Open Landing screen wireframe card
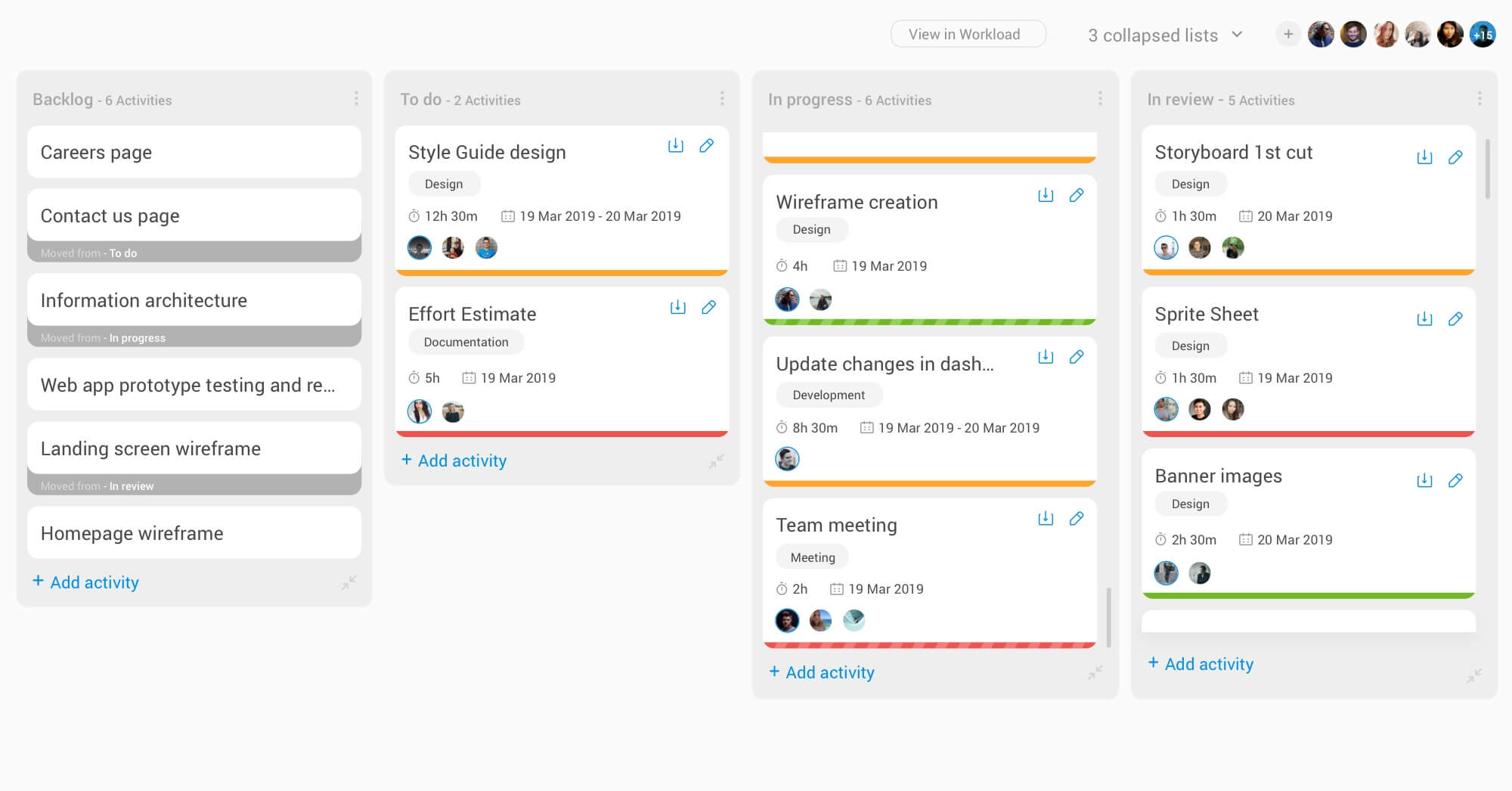Viewport: 1512px width, 791px height. pos(194,448)
